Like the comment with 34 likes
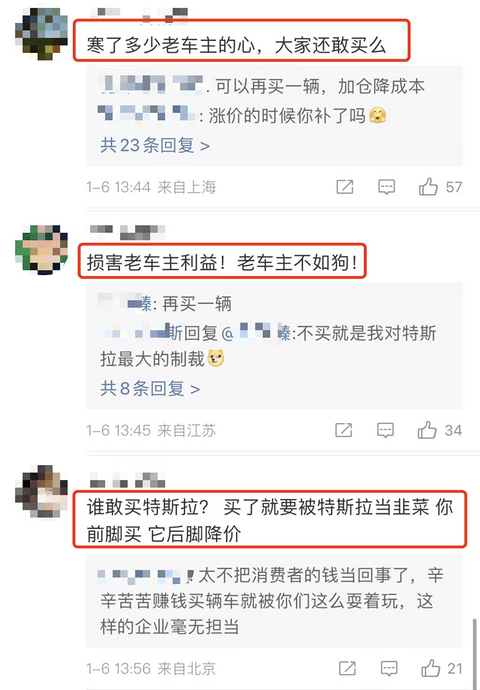 pos(427,429)
